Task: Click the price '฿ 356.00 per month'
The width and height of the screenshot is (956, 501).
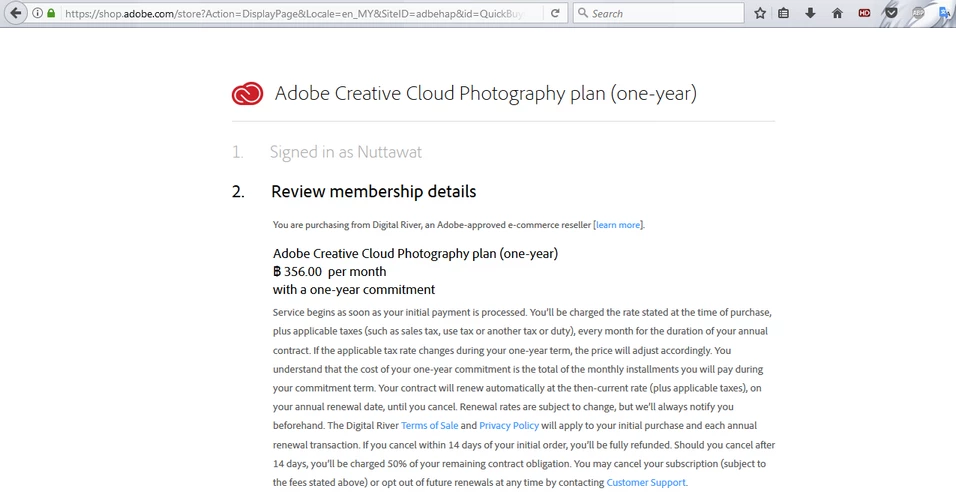Action: [x=329, y=271]
